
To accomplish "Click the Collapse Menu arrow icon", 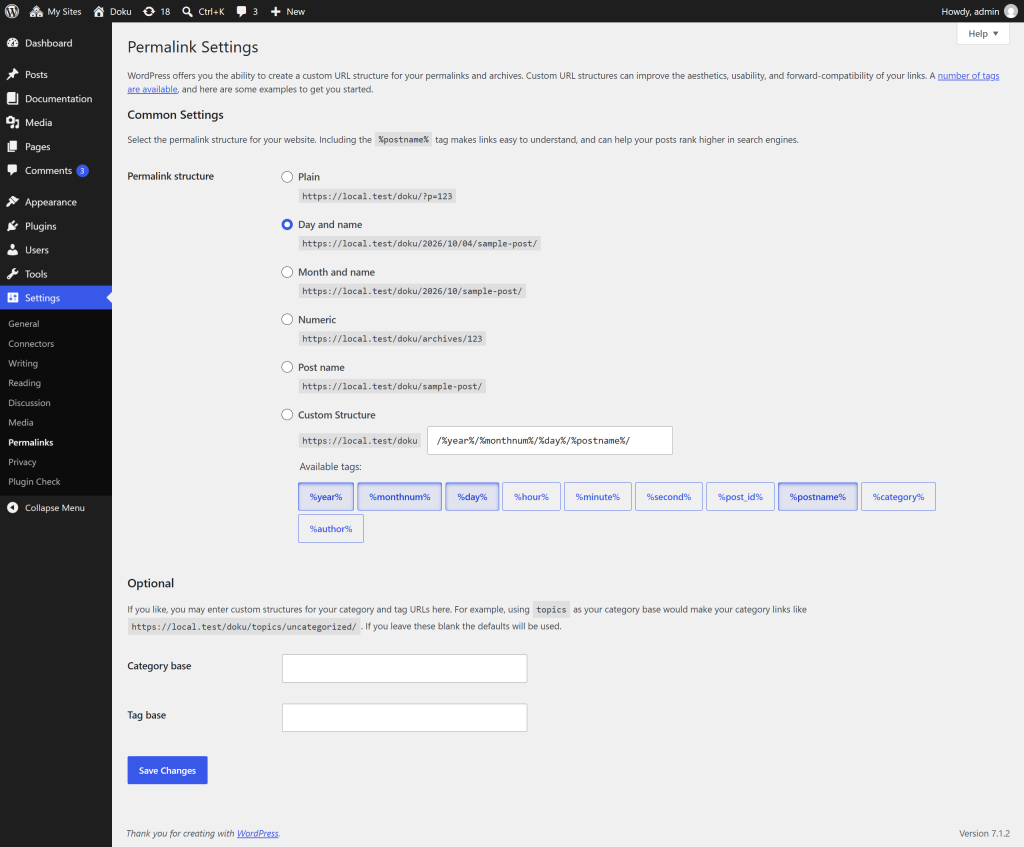I will [x=12, y=508].
